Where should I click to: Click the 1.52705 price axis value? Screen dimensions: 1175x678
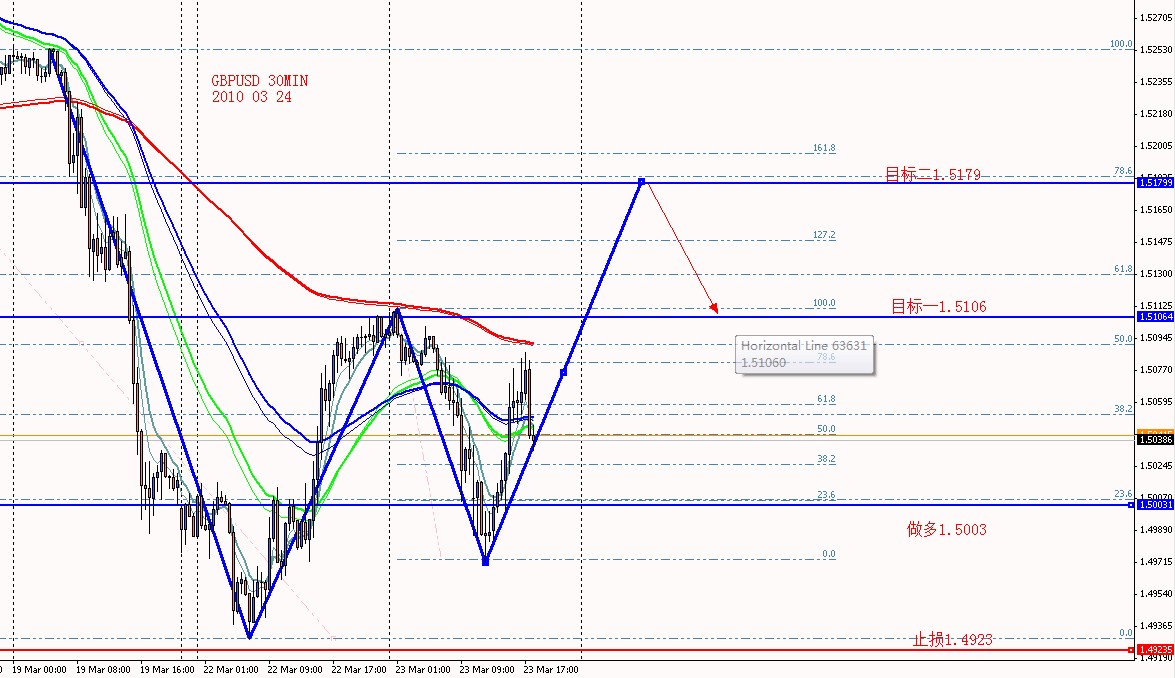tap(1156, 17)
